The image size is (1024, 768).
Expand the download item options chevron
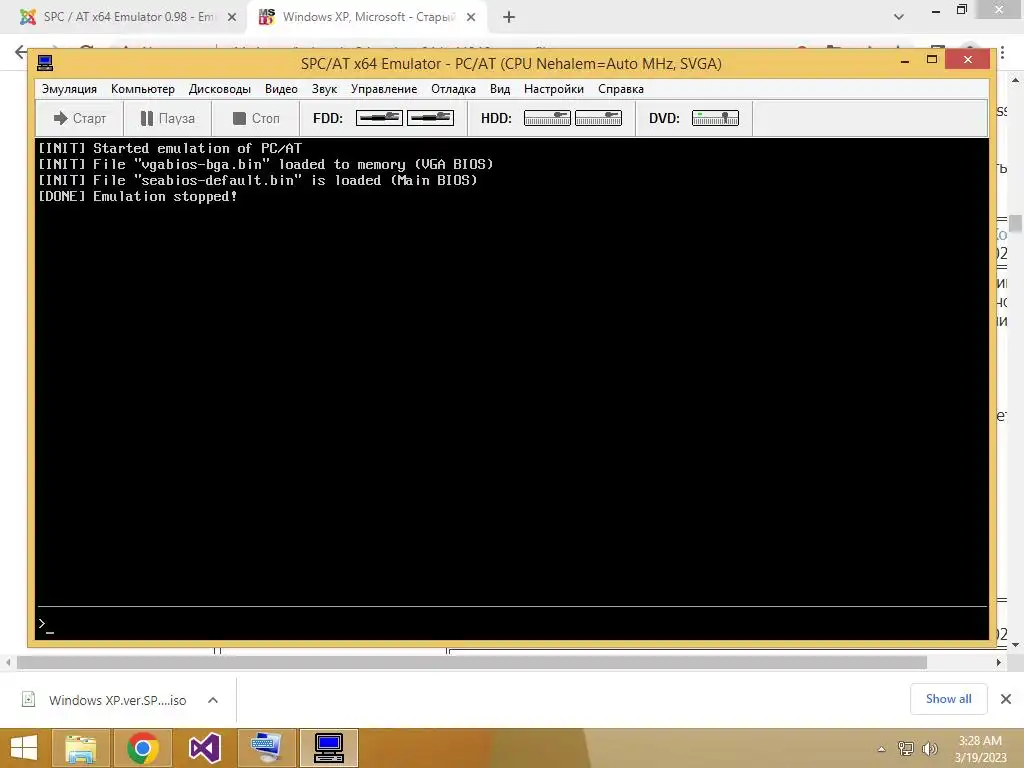point(213,700)
